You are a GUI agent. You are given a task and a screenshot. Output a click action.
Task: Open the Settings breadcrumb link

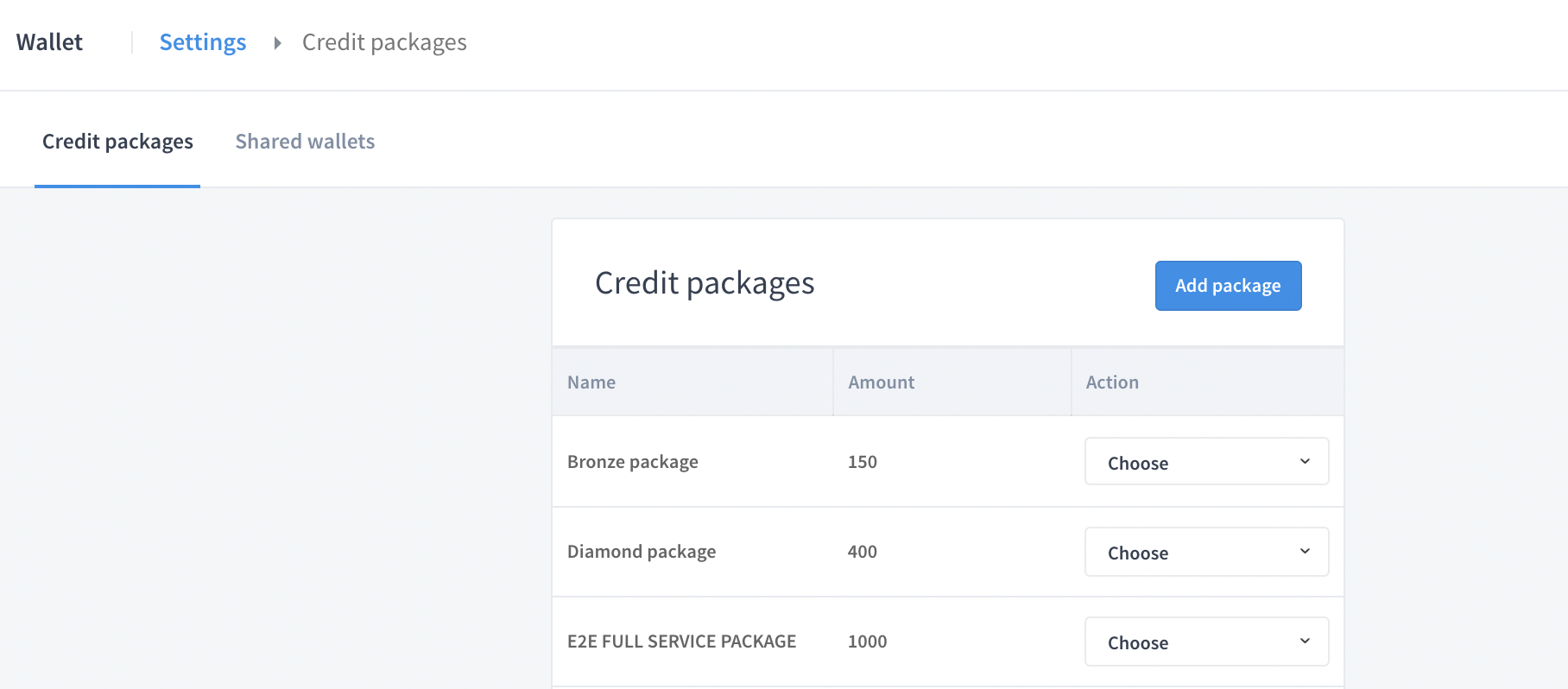coord(203,42)
